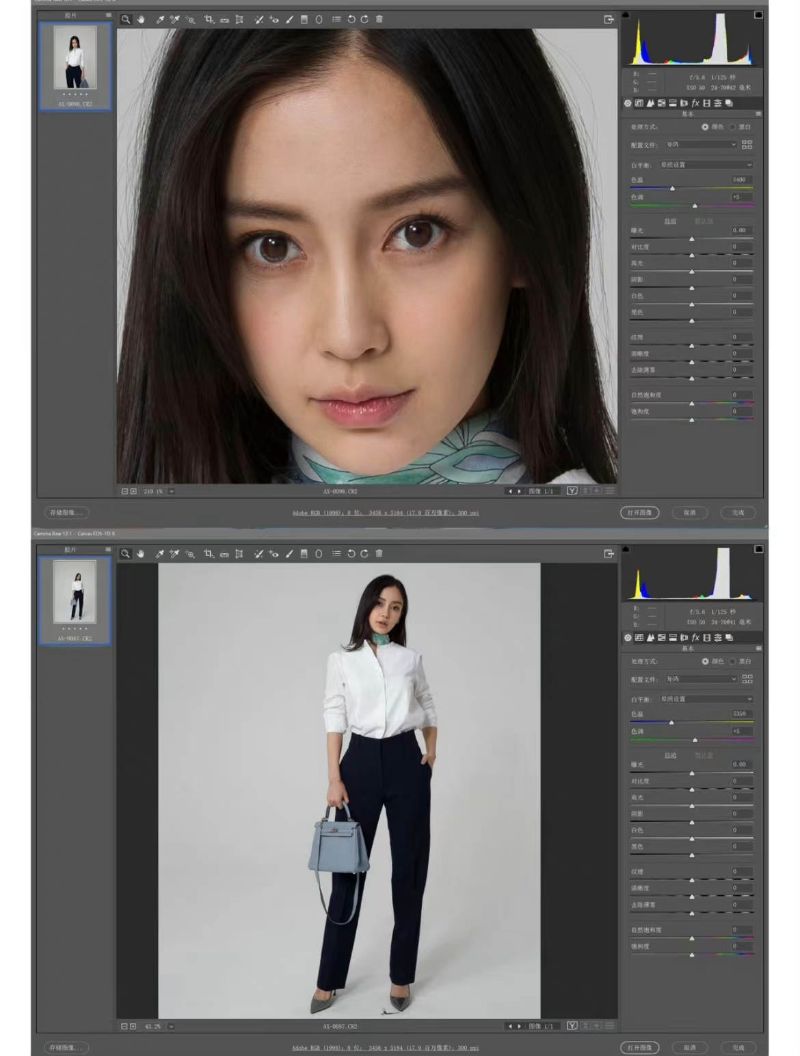Click the trash icon in the close-up portrait toolbar
The image size is (800, 1056).
(380, 19)
